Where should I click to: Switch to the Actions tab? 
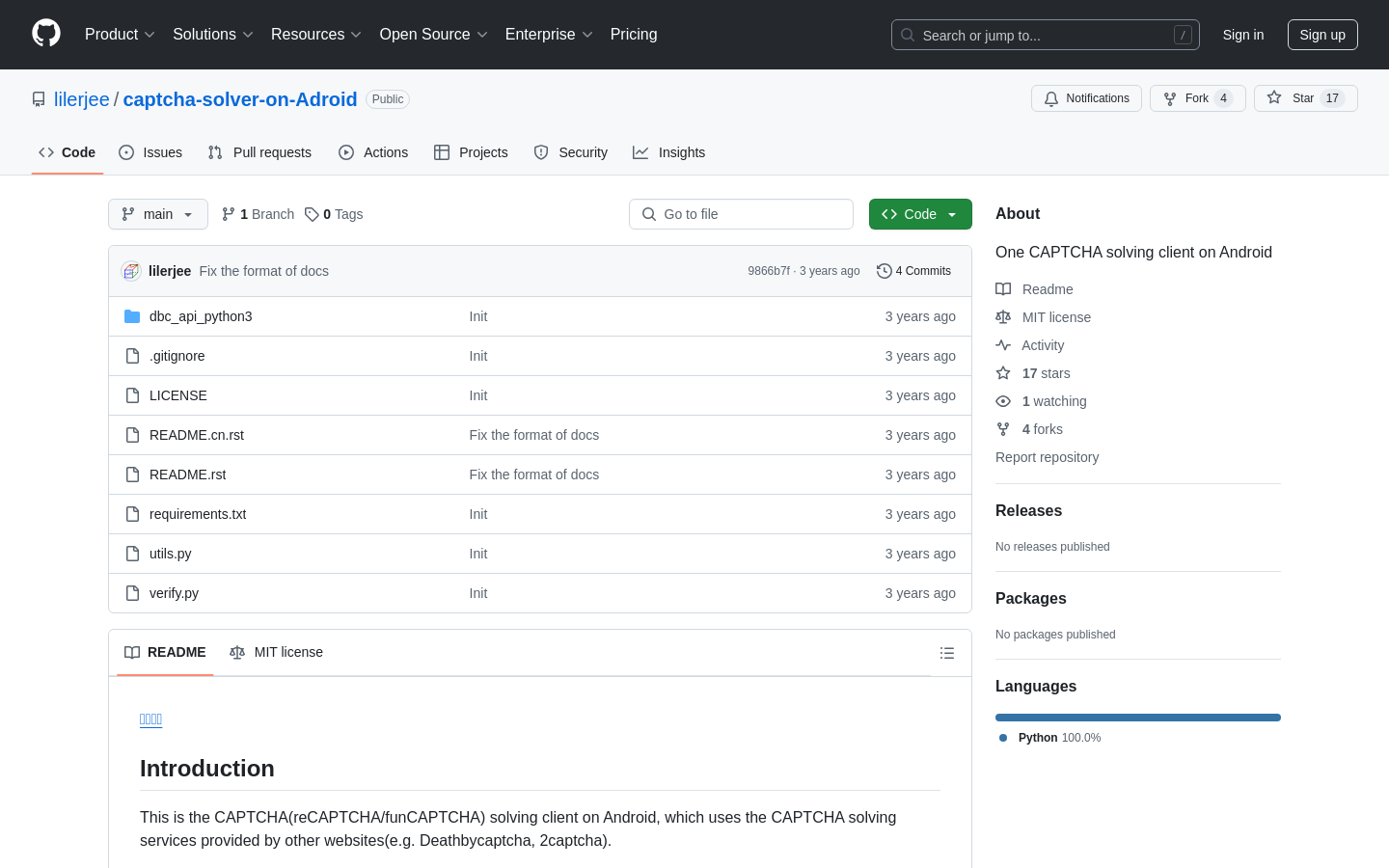373,152
